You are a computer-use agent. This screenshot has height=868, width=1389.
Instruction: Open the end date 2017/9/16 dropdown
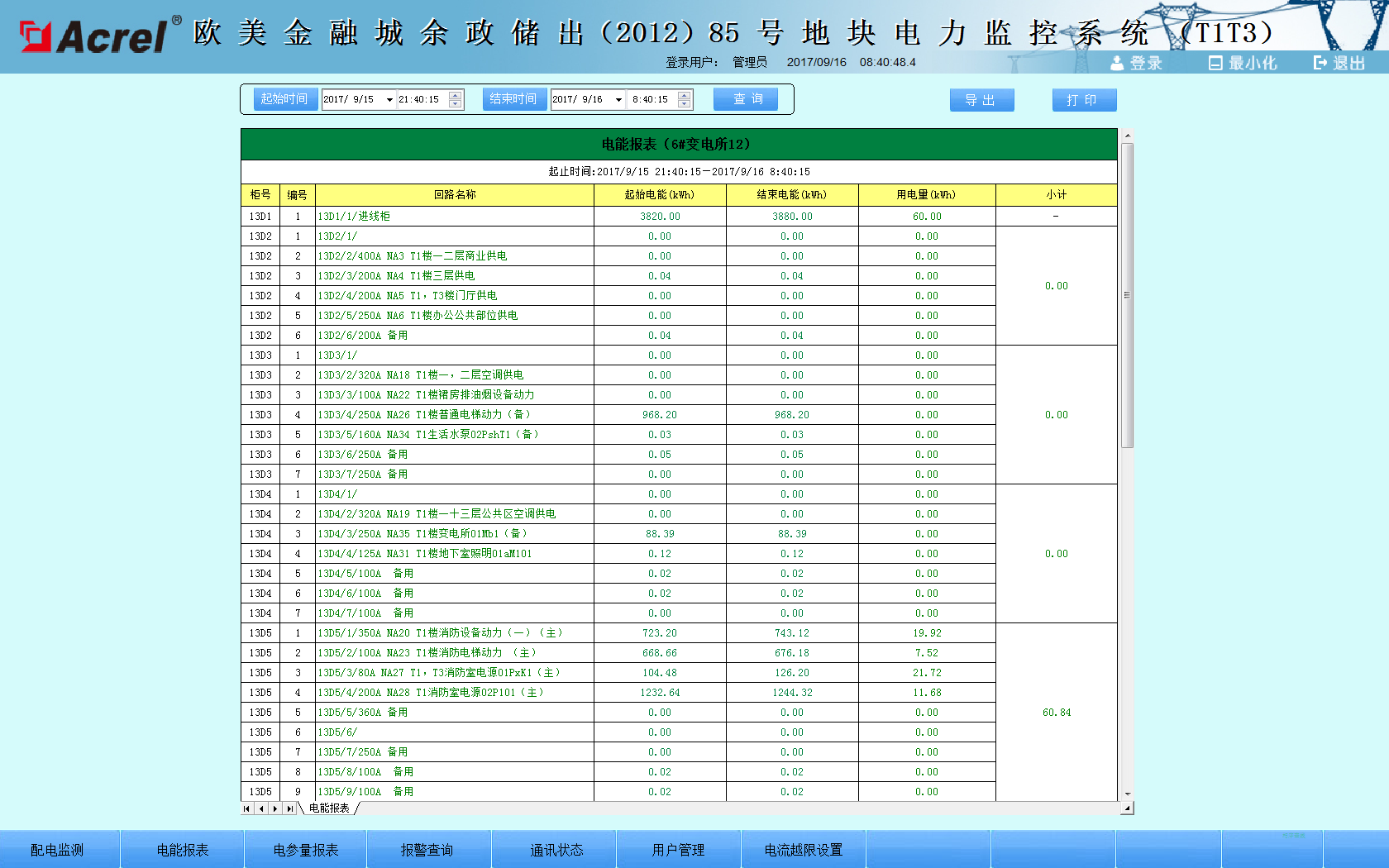[618, 98]
